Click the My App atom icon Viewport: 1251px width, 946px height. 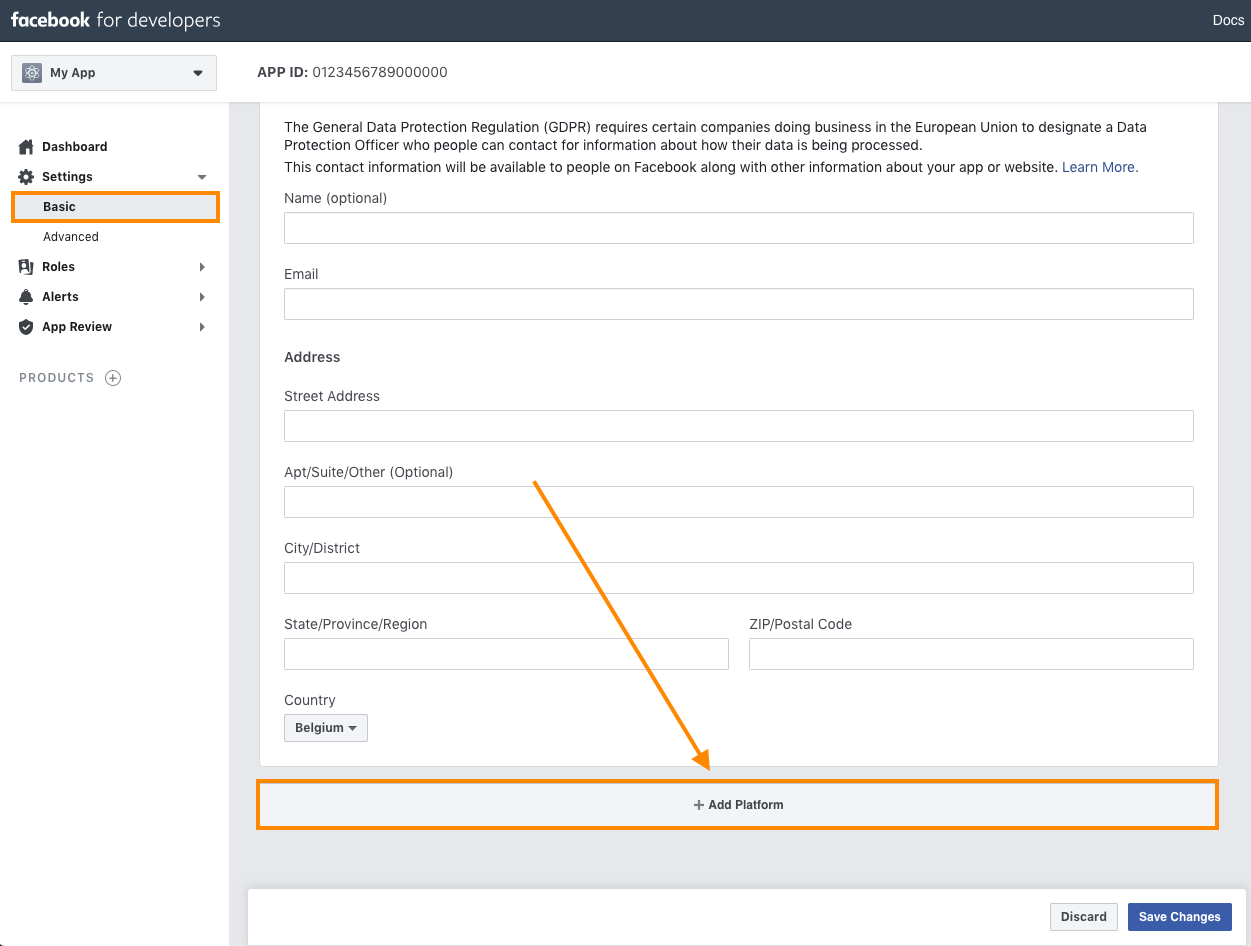pyautogui.click(x=32, y=73)
